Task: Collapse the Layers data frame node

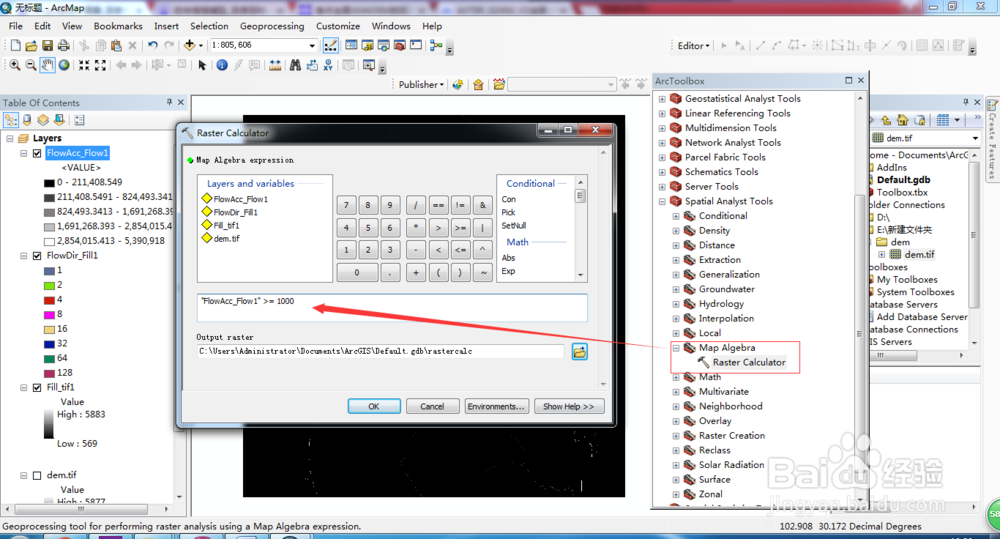Action: point(10,138)
